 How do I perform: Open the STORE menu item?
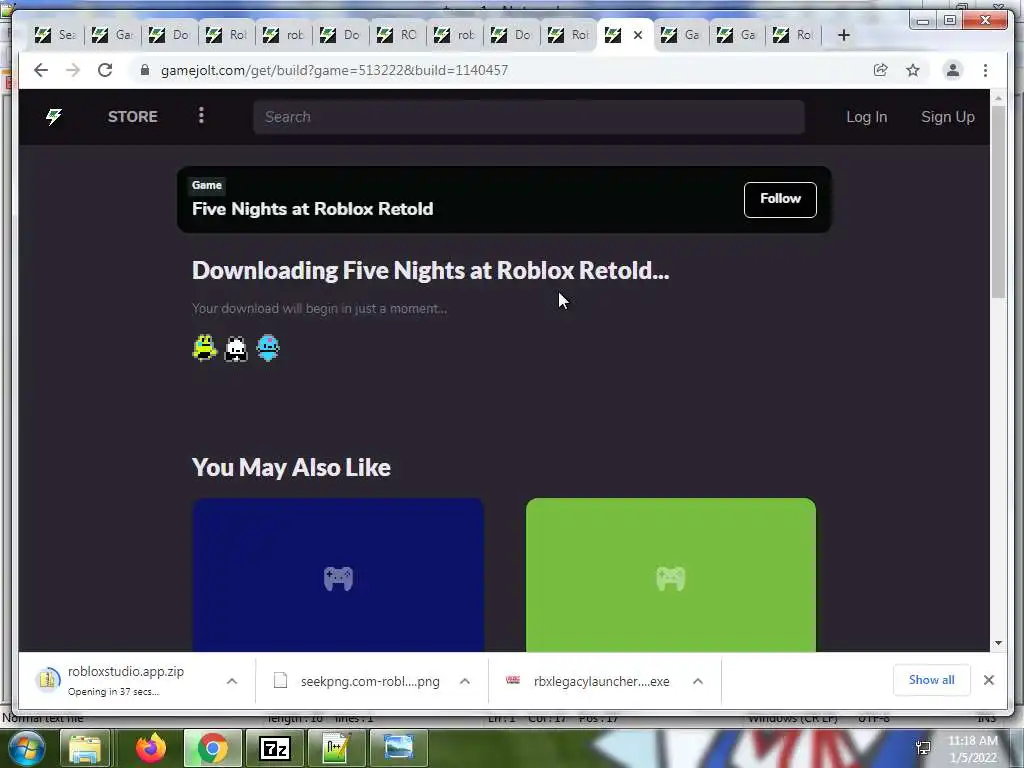(x=133, y=117)
